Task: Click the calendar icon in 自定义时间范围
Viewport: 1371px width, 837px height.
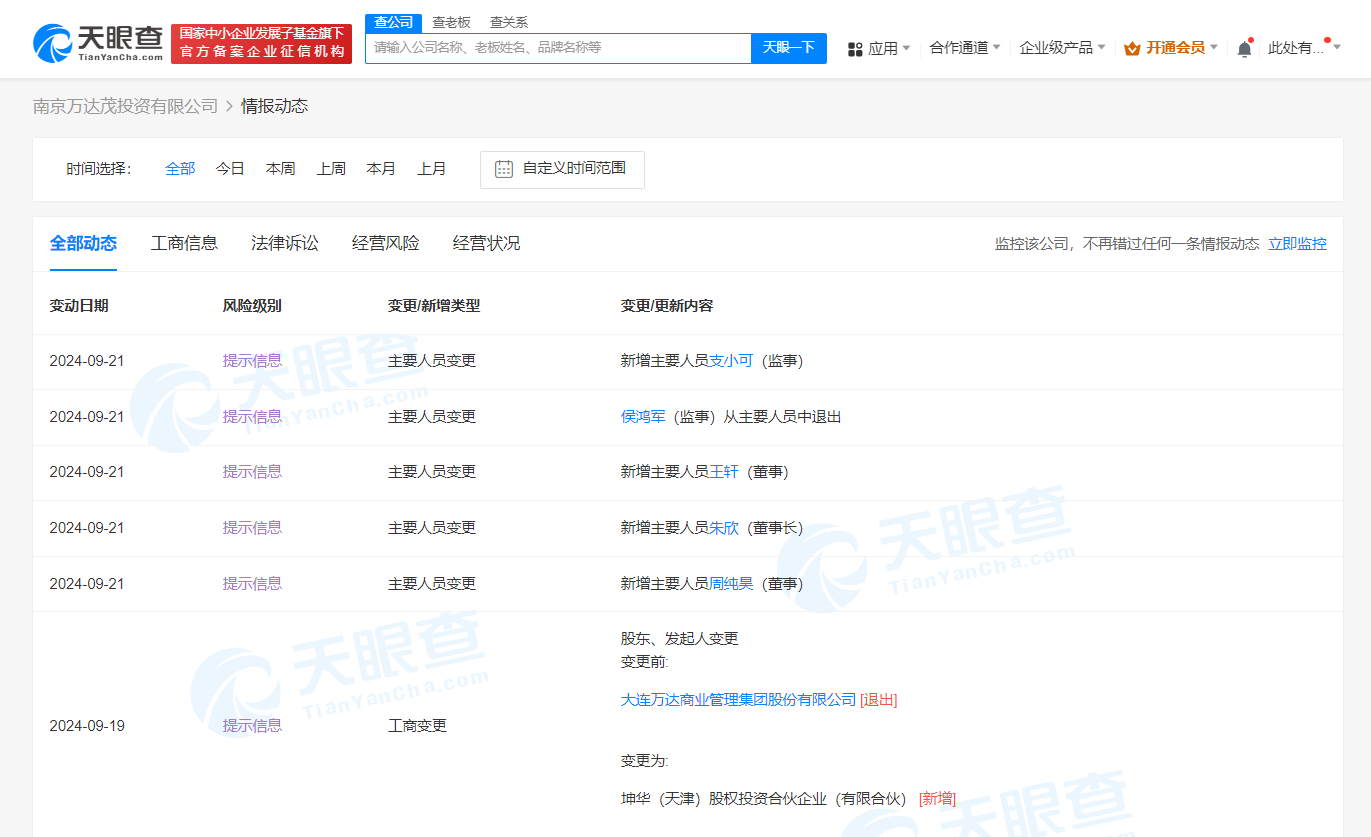Action: click(x=503, y=169)
